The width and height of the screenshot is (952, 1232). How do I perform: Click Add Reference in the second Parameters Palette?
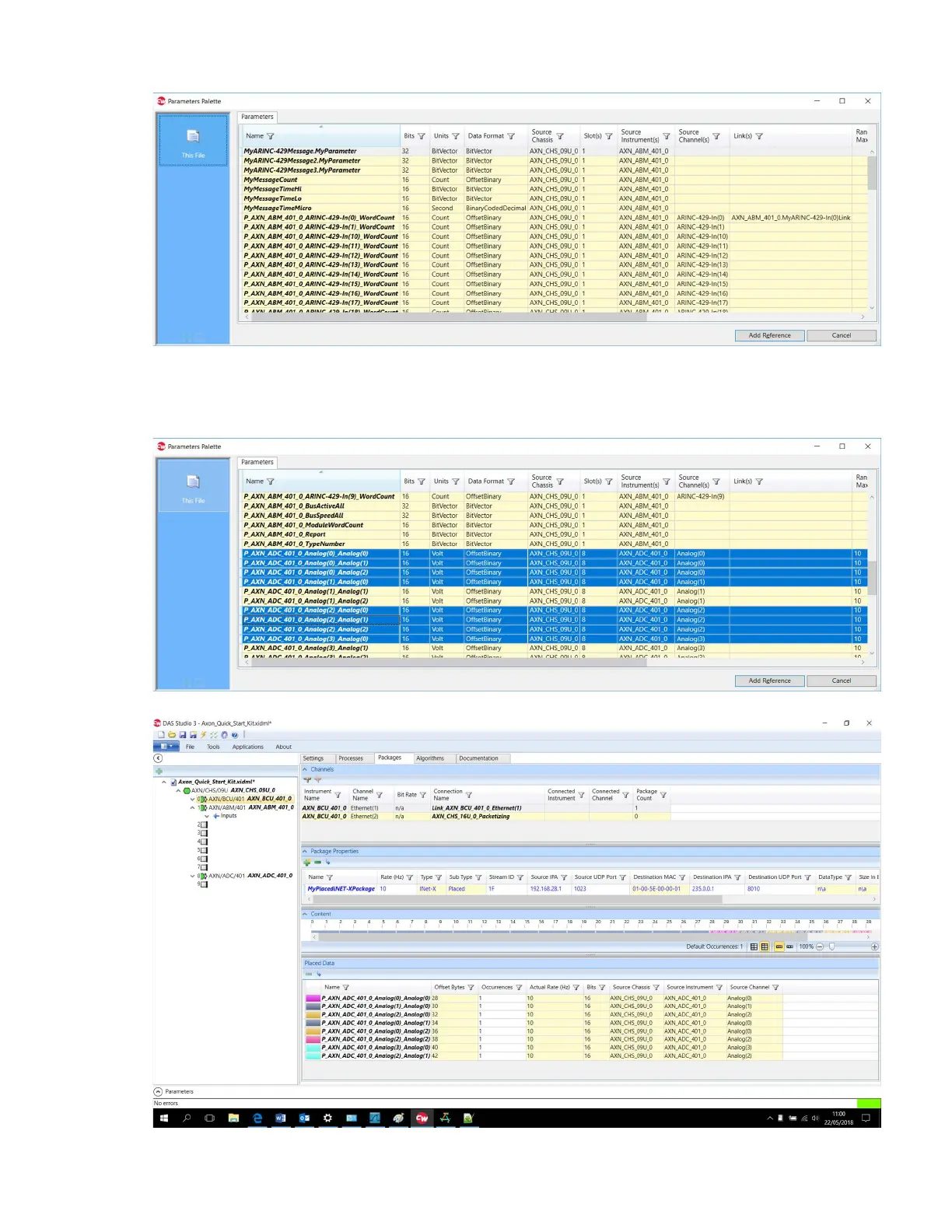tap(769, 681)
